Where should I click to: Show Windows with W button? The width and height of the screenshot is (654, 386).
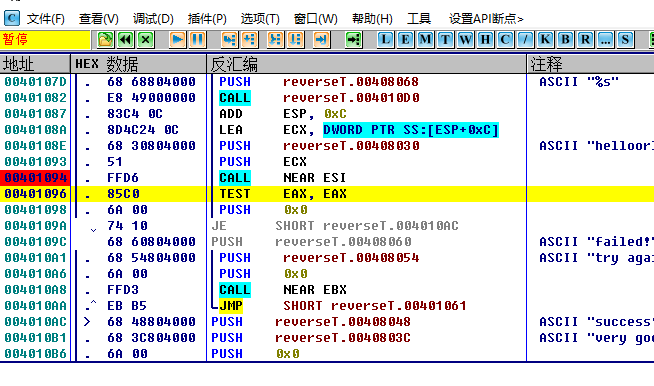click(x=465, y=40)
